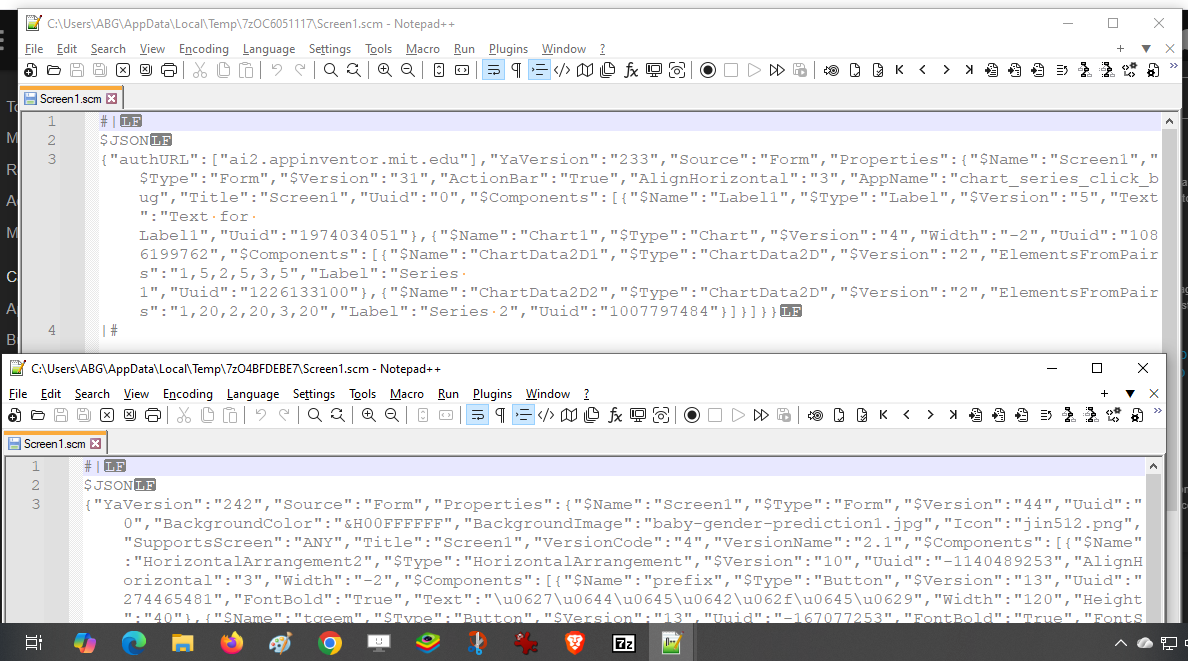Click Zoom out icon in upper window
Image resolution: width=1188 pixels, height=661 pixels.
pyautogui.click(x=408, y=70)
